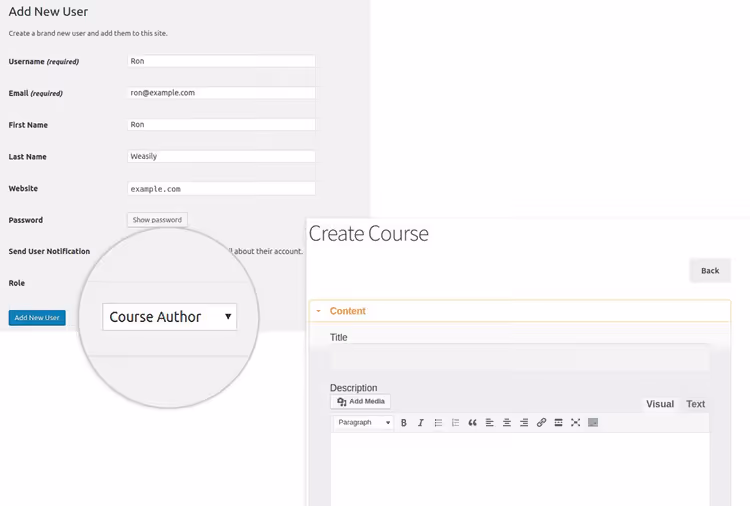Screen dimensions: 750x506
Task: Focus the Email field
Action: [x=221, y=93]
